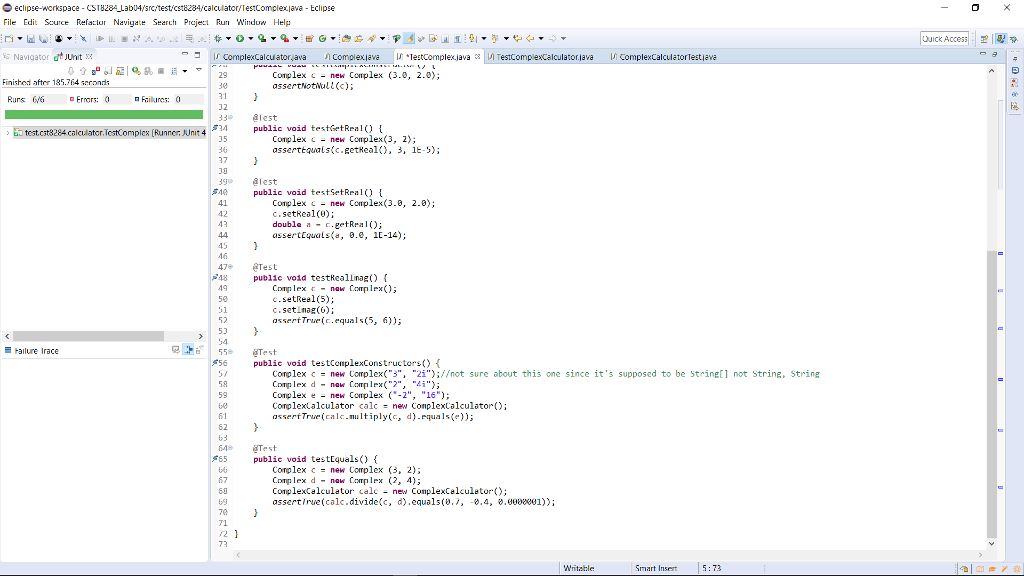1024x576 pixels.
Task: Open the JUnit view menu dropdown
Action: (x=198, y=70)
